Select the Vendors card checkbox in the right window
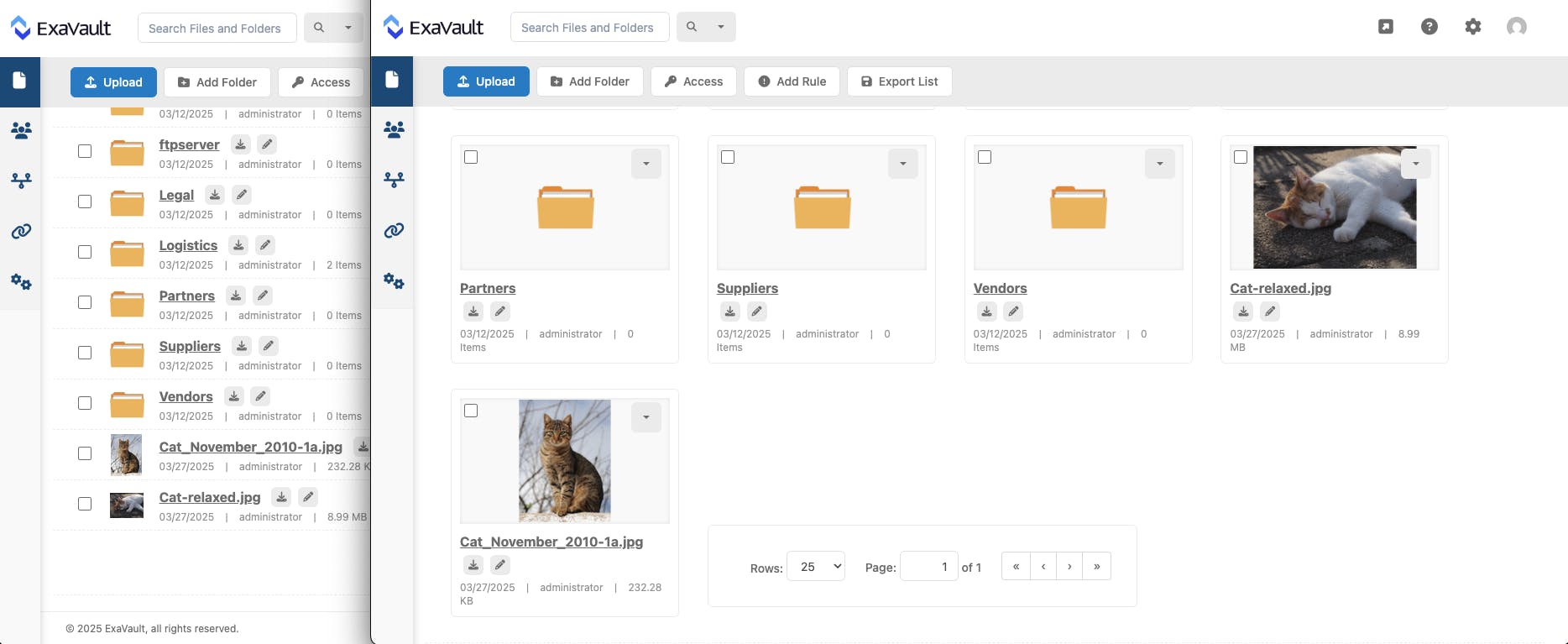Screen dimensions: 1568x644 tap(985, 157)
